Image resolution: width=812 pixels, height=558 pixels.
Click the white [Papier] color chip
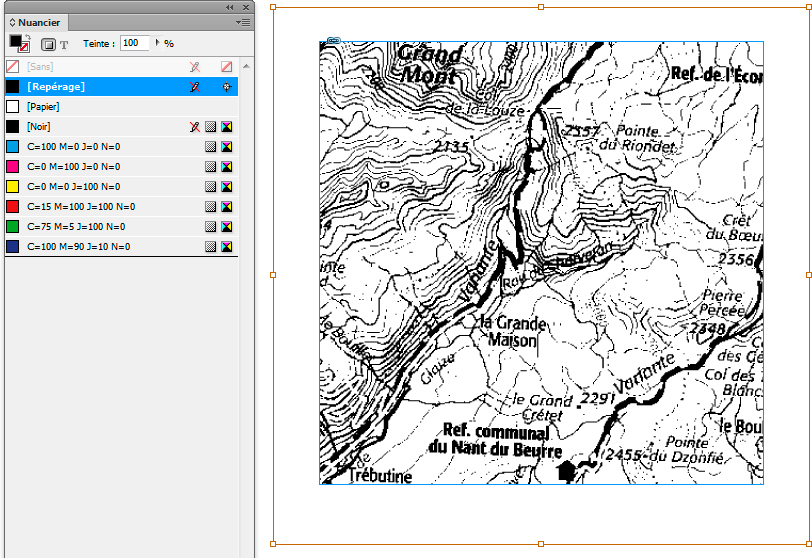tap(12, 107)
